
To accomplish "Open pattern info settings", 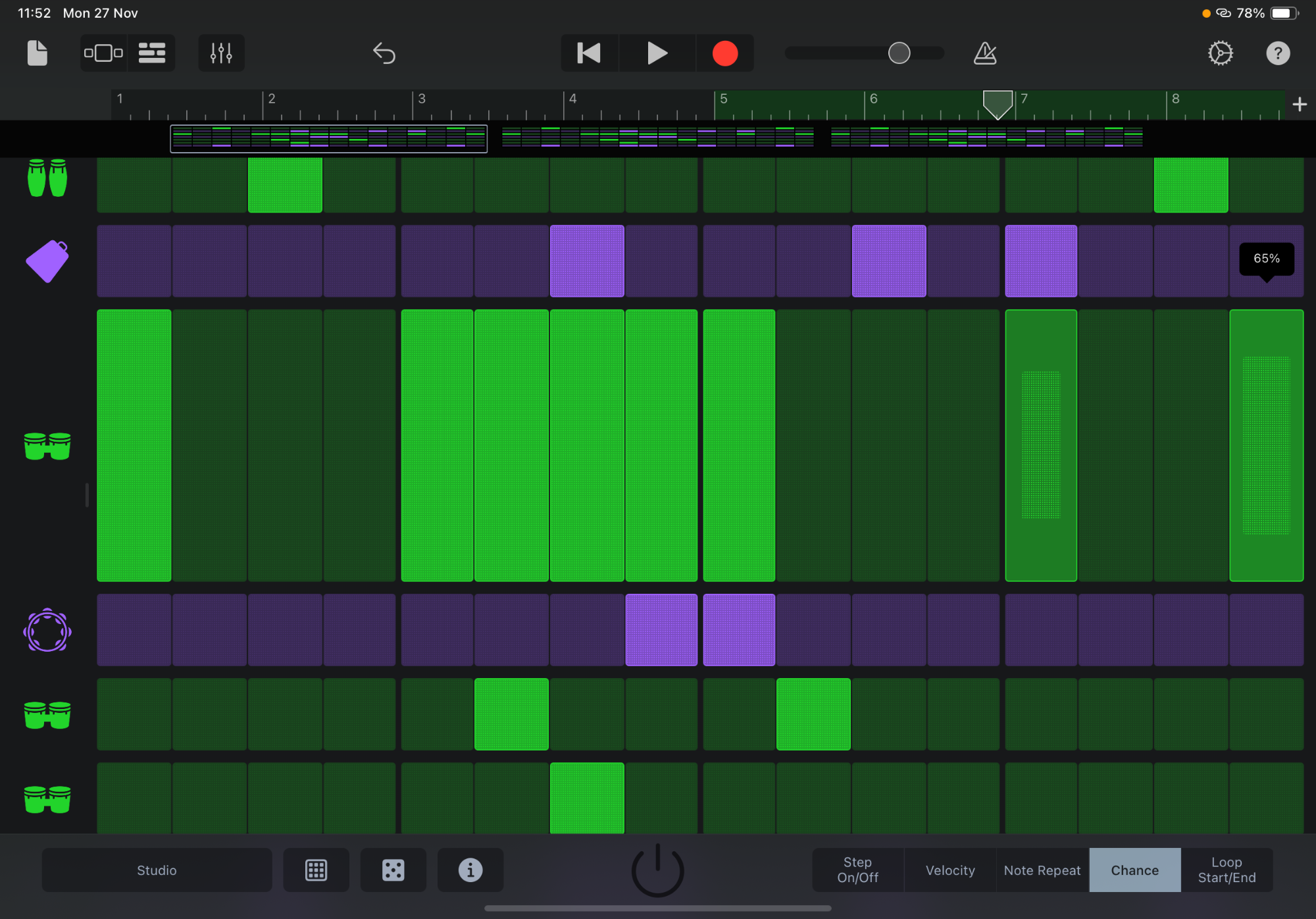I will [x=470, y=870].
